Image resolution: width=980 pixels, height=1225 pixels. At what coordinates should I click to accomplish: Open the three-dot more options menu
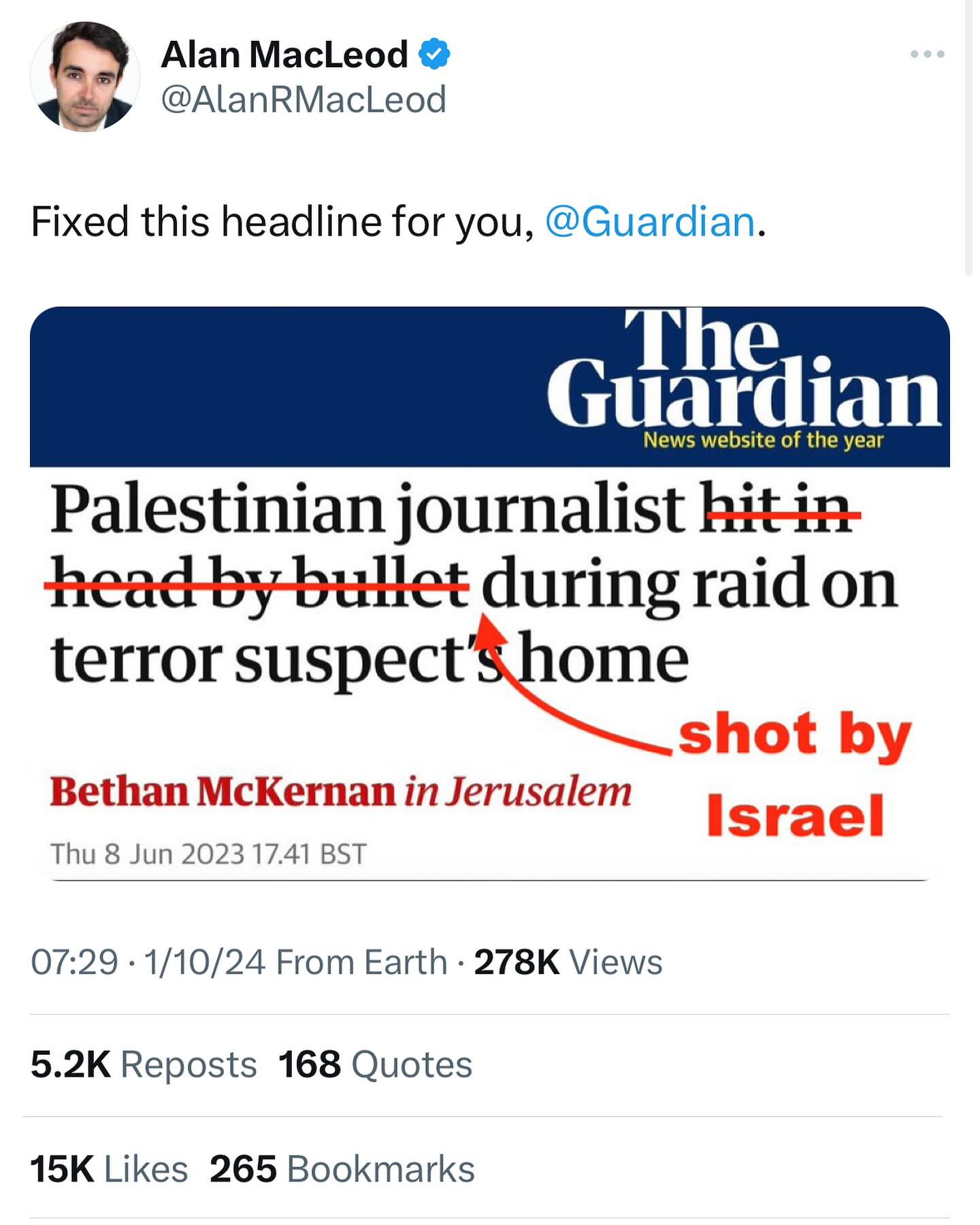tap(927, 54)
